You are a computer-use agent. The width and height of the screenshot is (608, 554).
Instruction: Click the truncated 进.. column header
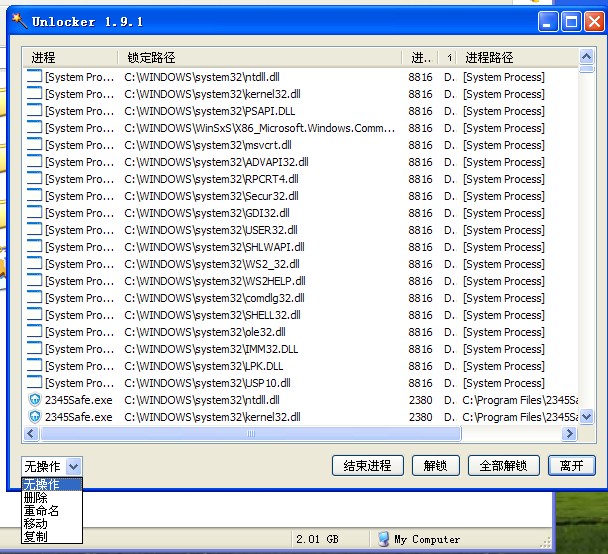(x=420, y=58)
